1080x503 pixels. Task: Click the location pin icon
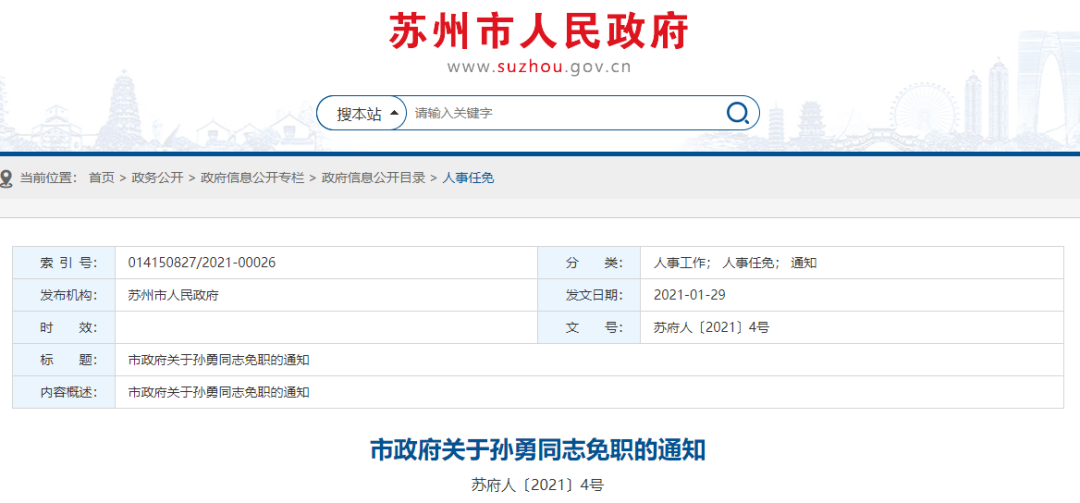click(6, 178)
